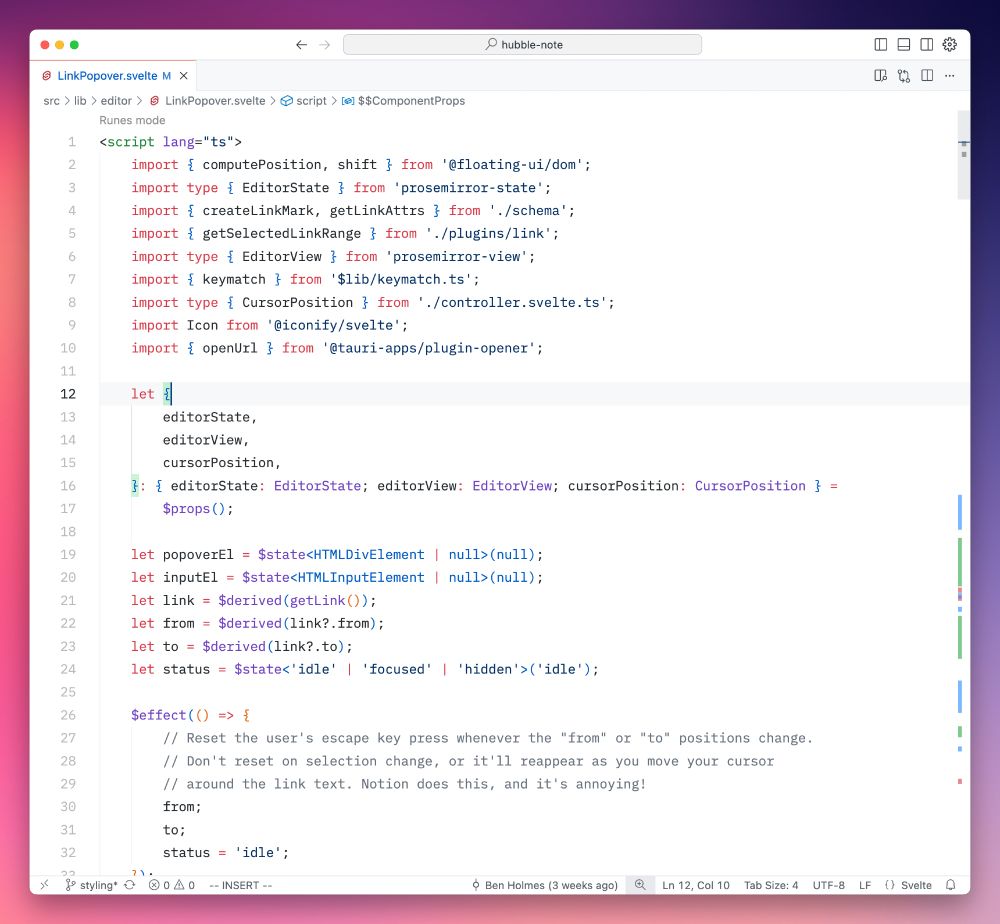
Task: Toggle the secondary side bar layout icon
Action: pos(927,45)
